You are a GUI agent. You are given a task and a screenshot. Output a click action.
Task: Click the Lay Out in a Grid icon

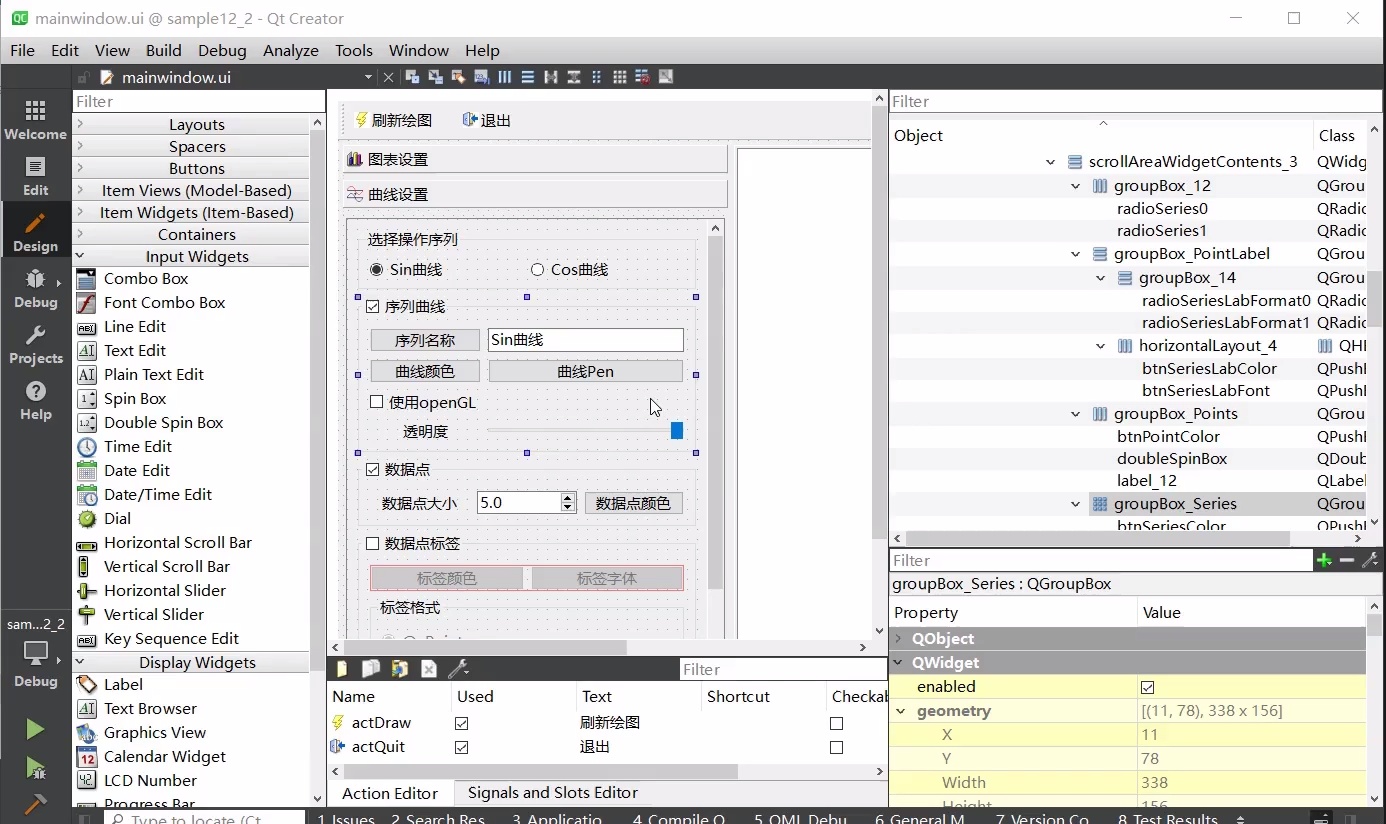pyautogui.click(x=619, y=77)
